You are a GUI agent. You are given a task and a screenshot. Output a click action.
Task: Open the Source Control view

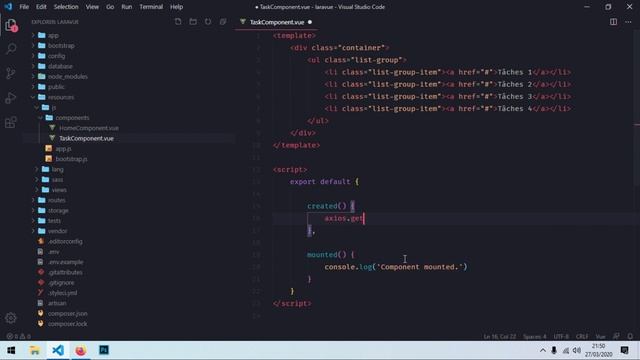click(11, 73)
